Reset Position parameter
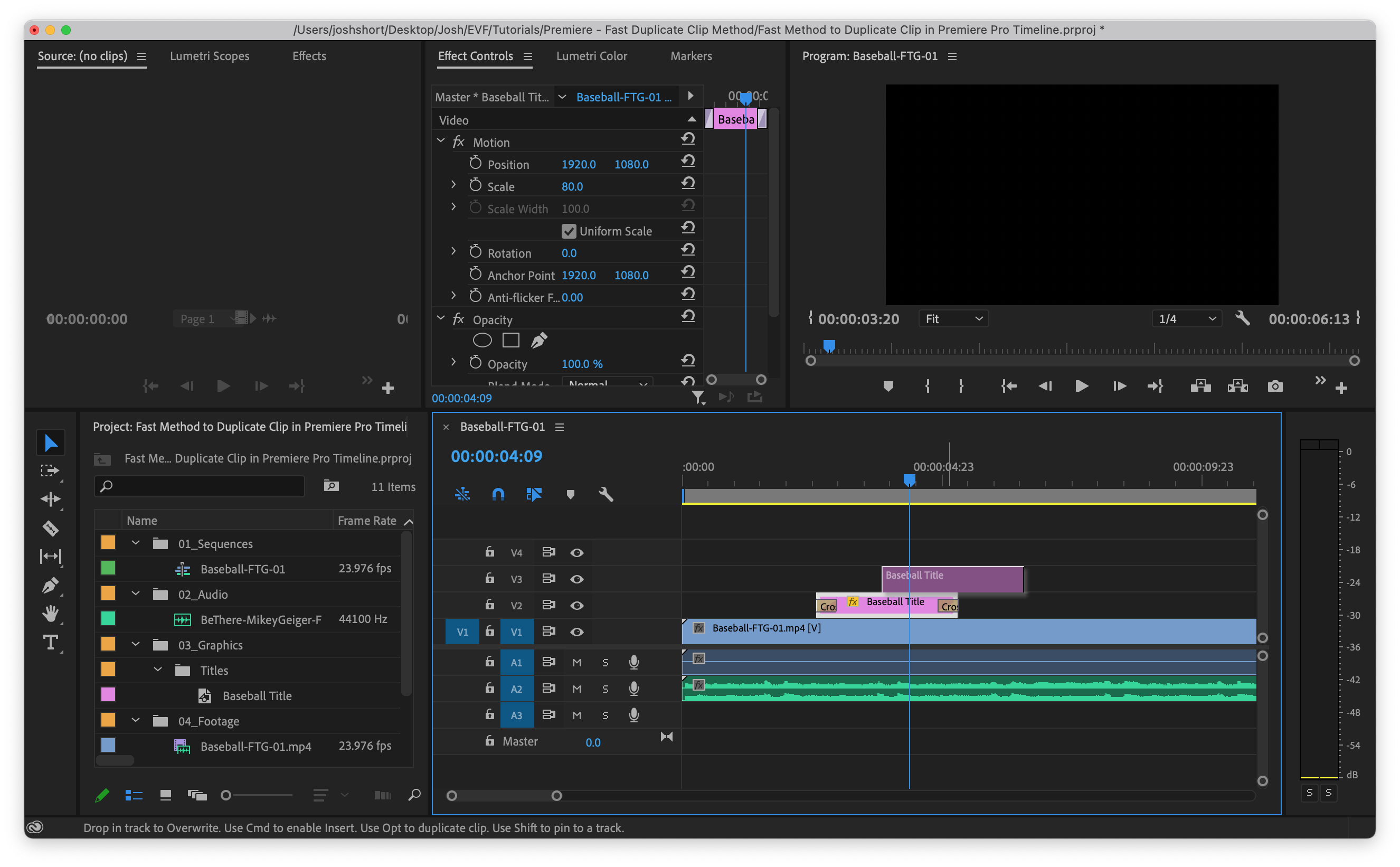The height and width of the screenshot is (867, 1400). 688,162
